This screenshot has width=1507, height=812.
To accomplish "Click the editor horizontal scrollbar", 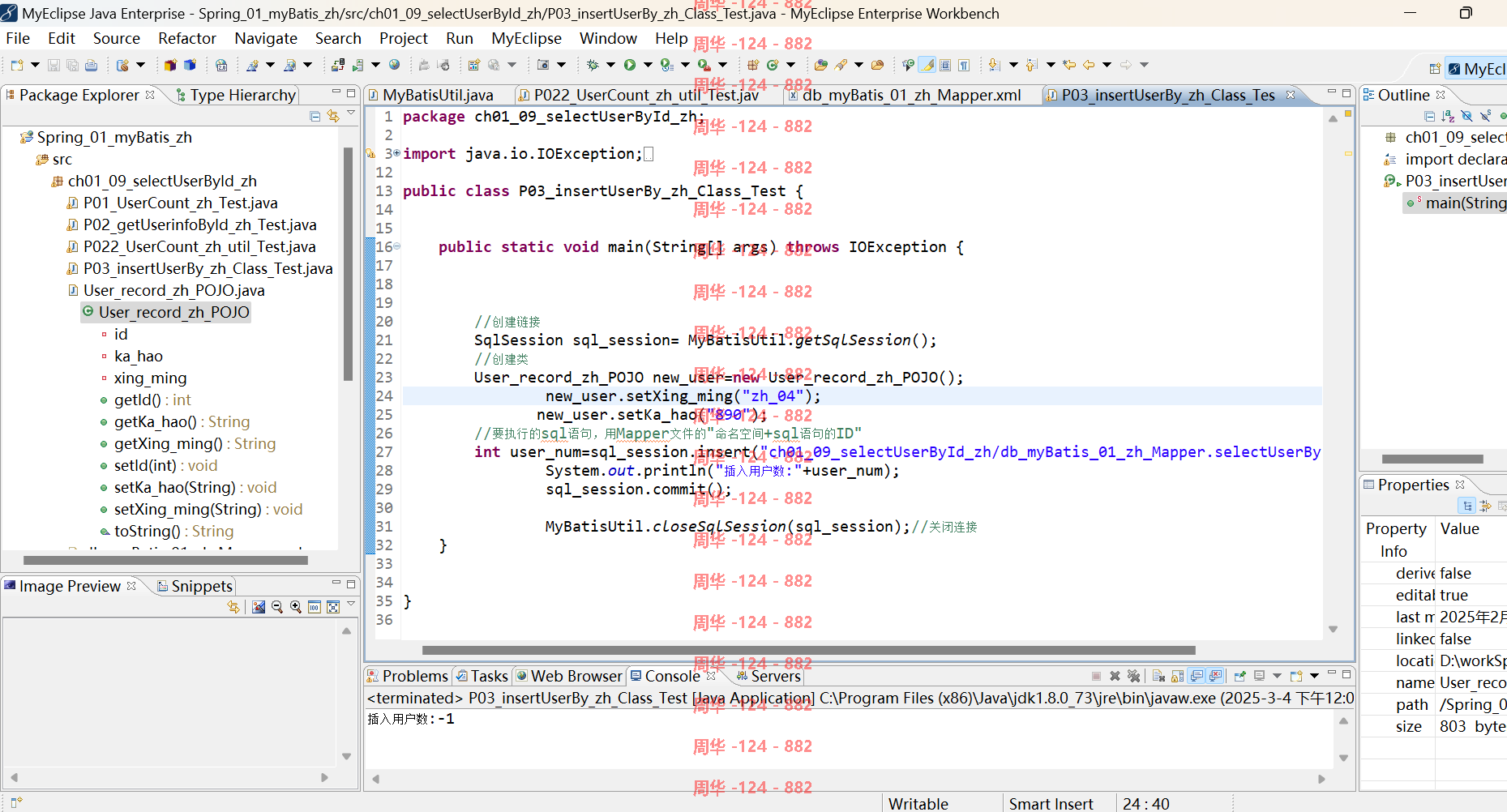I will (808, 650).
